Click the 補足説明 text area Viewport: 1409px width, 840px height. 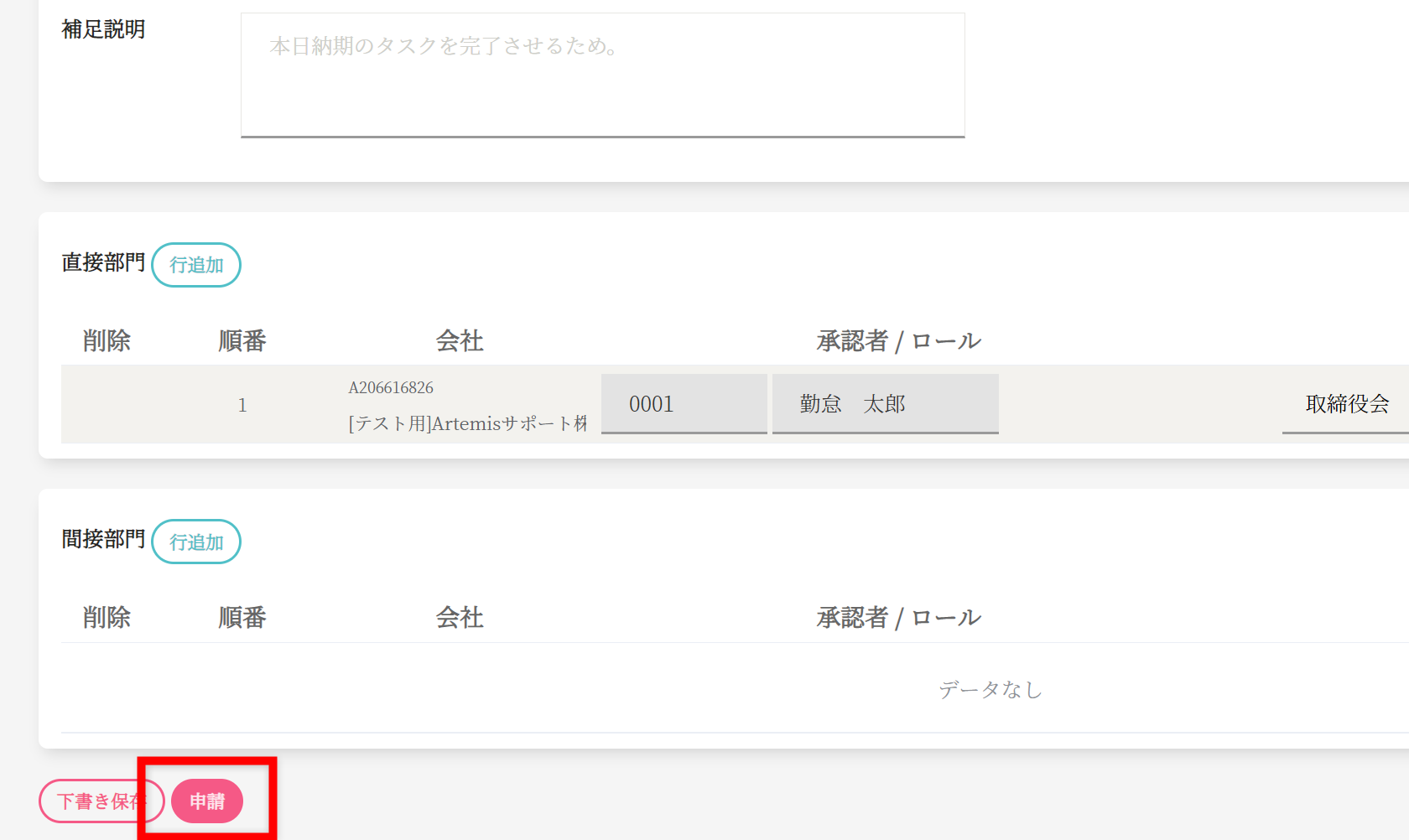[602, 75]
